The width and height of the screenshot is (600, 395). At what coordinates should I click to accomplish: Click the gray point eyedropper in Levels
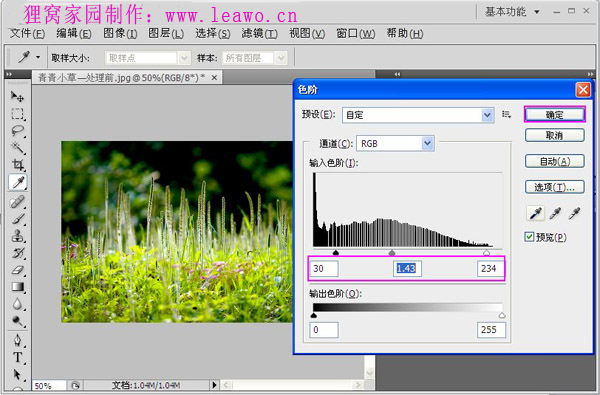click(555, 213)
